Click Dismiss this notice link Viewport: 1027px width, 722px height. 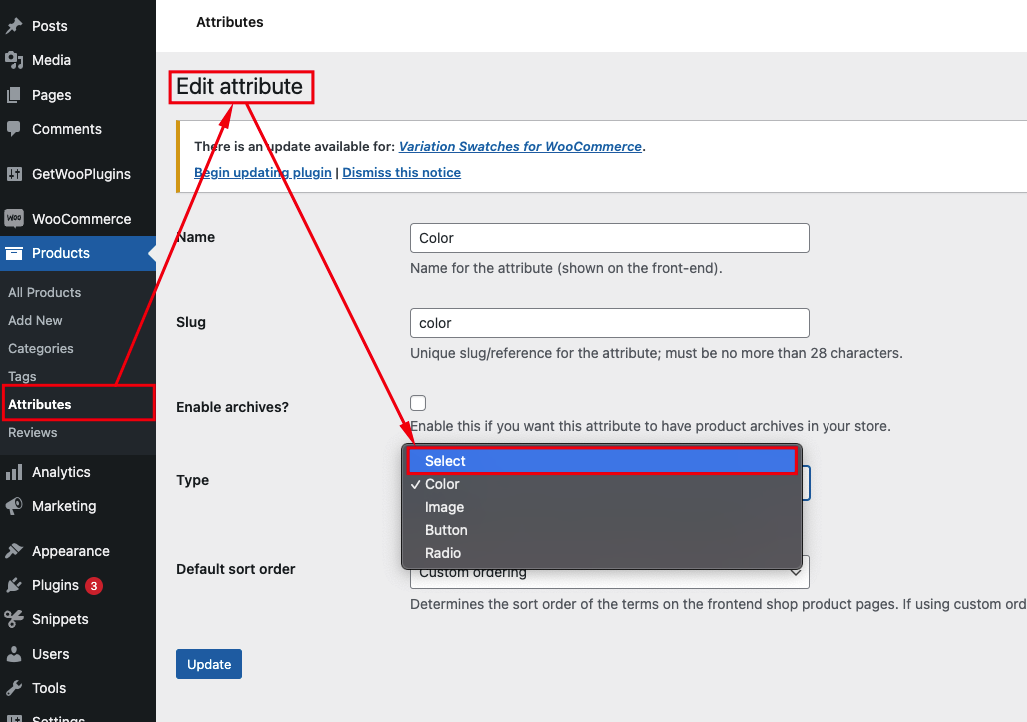point(401,172)
